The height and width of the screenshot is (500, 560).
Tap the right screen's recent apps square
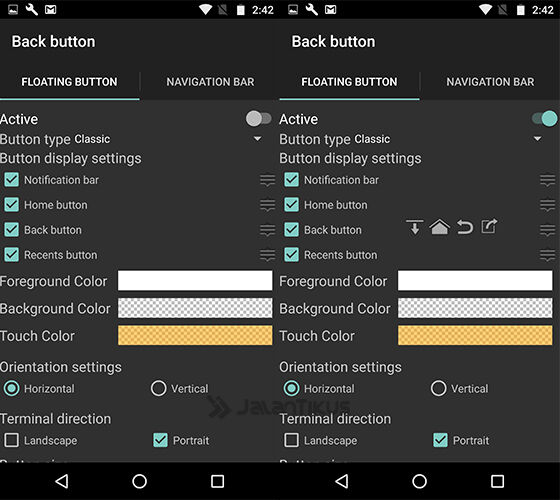click(x=497, y=481)
